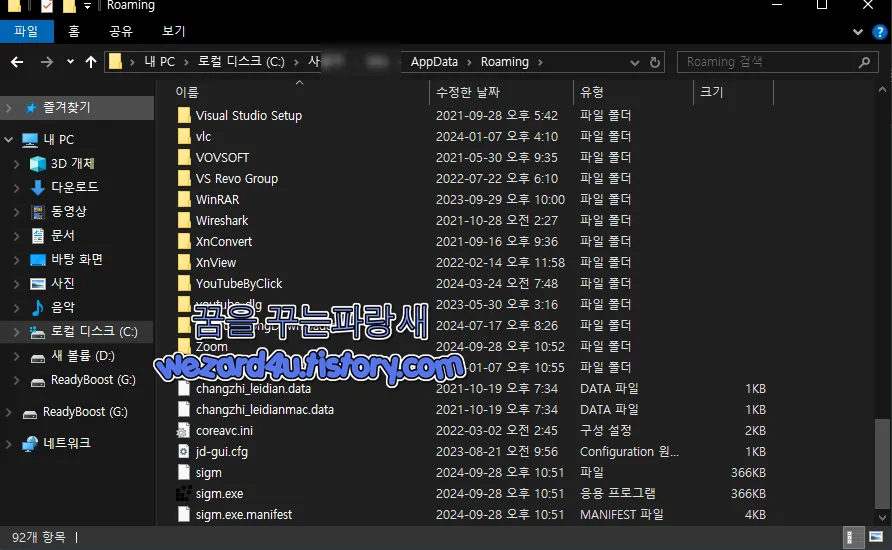Select AppData breadcrumb segment
The width and height of the screenshot is (892, 550).
click(x=434, y=61)
